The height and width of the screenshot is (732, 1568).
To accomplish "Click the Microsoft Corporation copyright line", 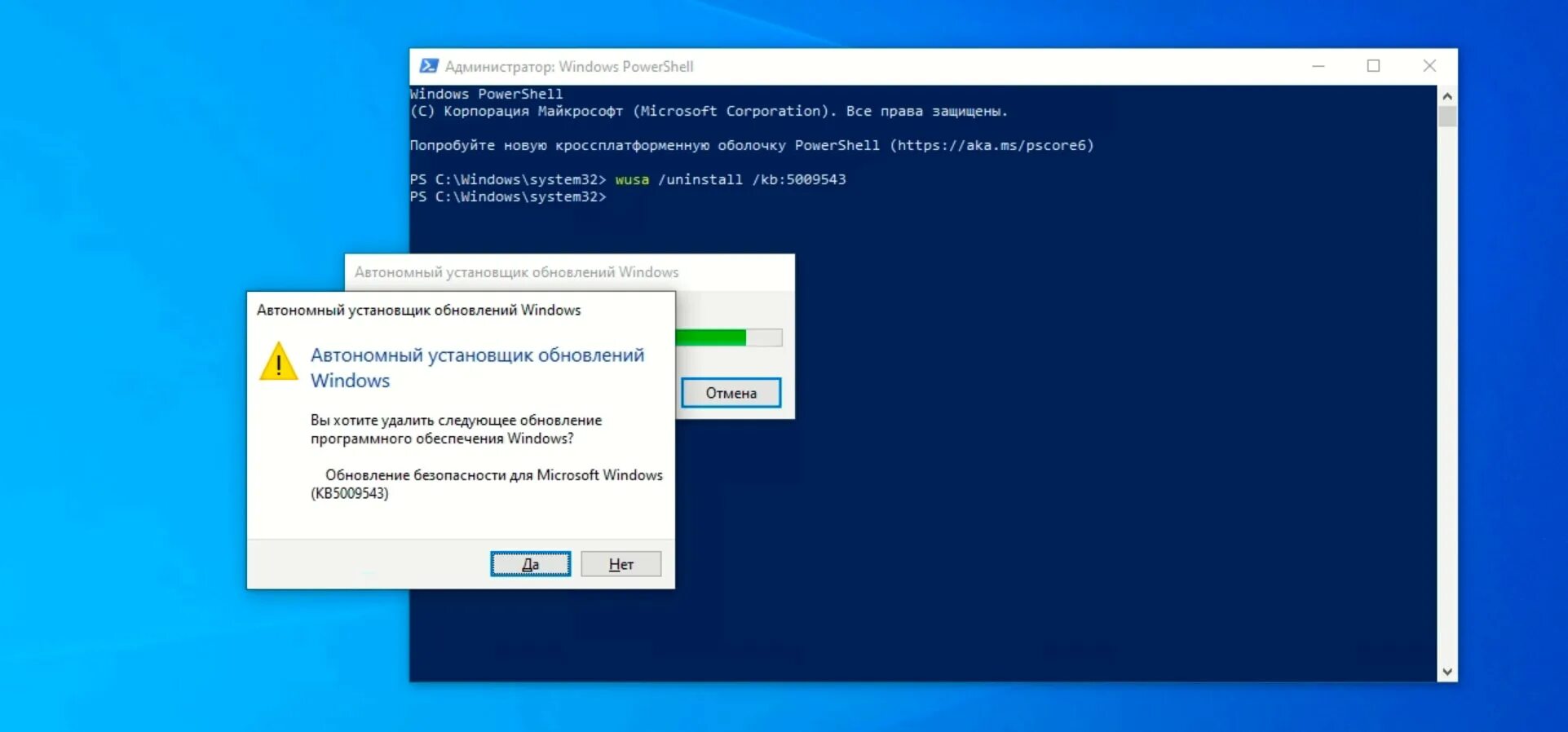I will pyautogui.click(x=709, y=111).
